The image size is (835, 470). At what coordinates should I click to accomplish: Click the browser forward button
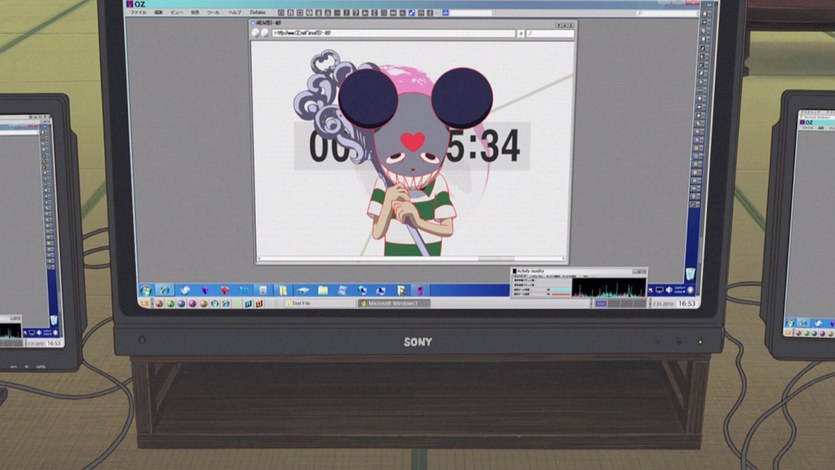(266, 33)
